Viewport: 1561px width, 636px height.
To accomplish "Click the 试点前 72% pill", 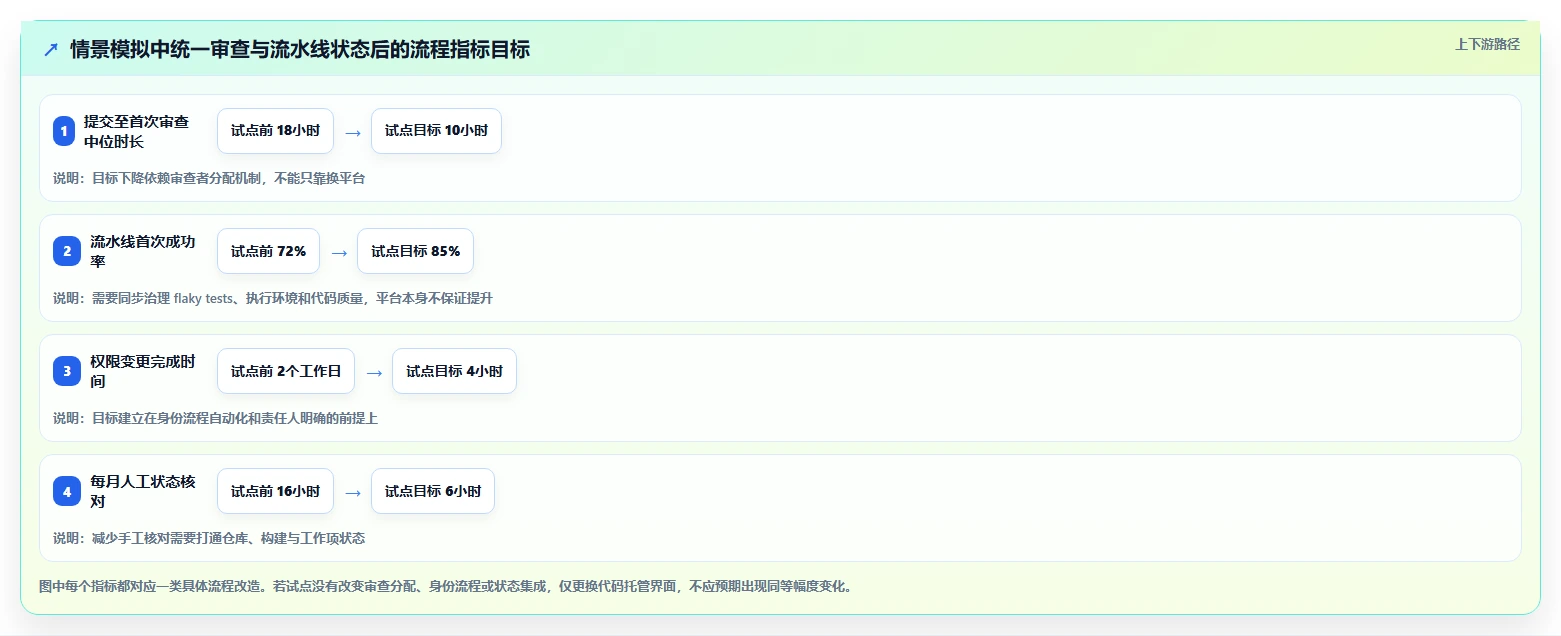I will [x=268, y=251].
